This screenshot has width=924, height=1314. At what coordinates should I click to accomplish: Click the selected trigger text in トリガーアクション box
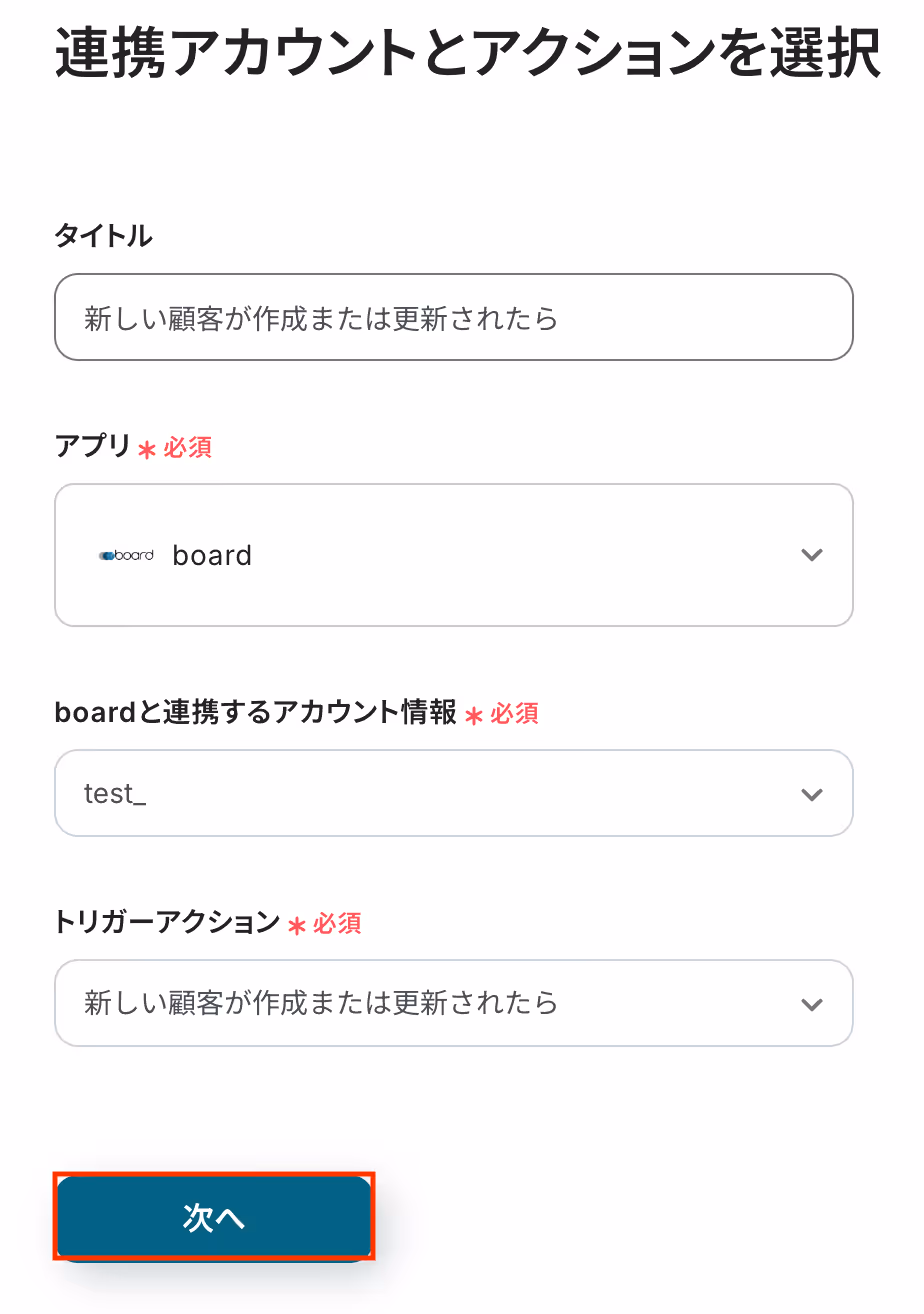click(x=321, y=1003)
